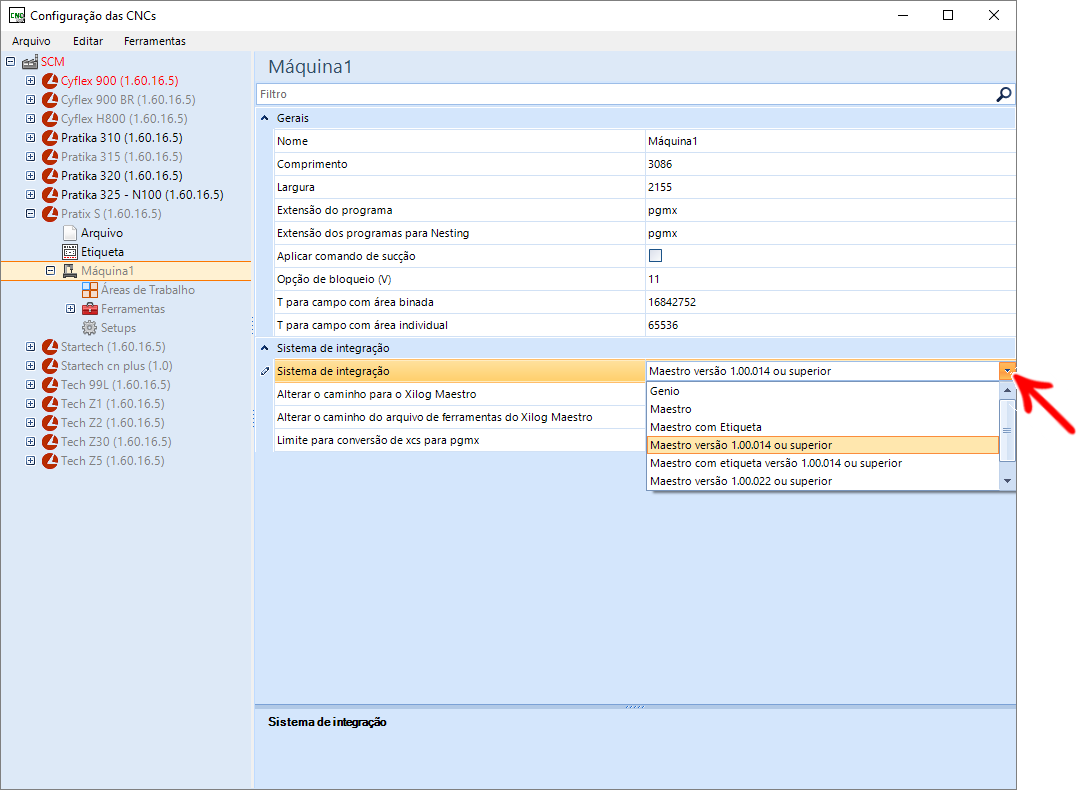Click the Ferramentas toolbox icon
This screenshot has width=1088, height=790.
coord(90,309)
